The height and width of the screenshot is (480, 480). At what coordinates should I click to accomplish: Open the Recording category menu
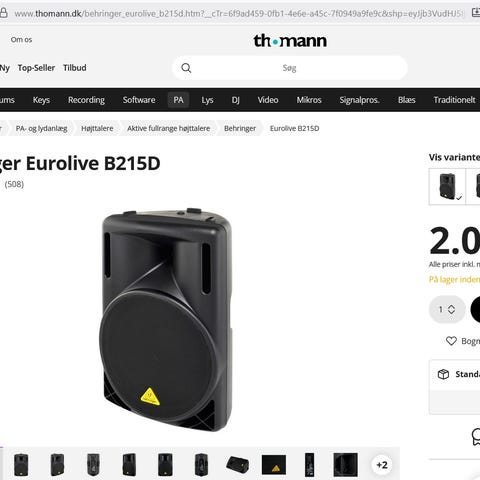(86, 100)
